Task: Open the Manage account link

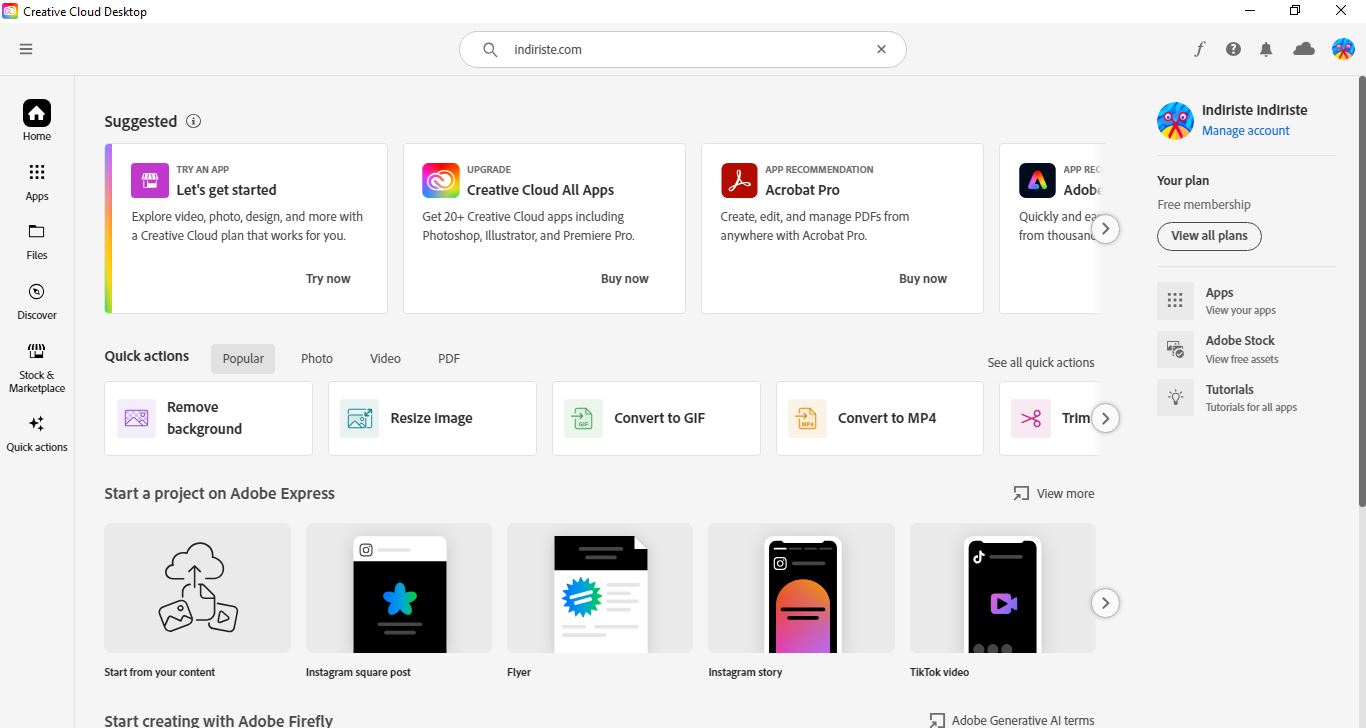Action: point(1245,131)
